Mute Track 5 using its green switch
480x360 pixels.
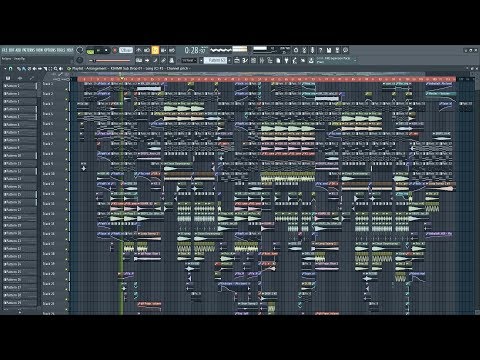pos(66,129)
